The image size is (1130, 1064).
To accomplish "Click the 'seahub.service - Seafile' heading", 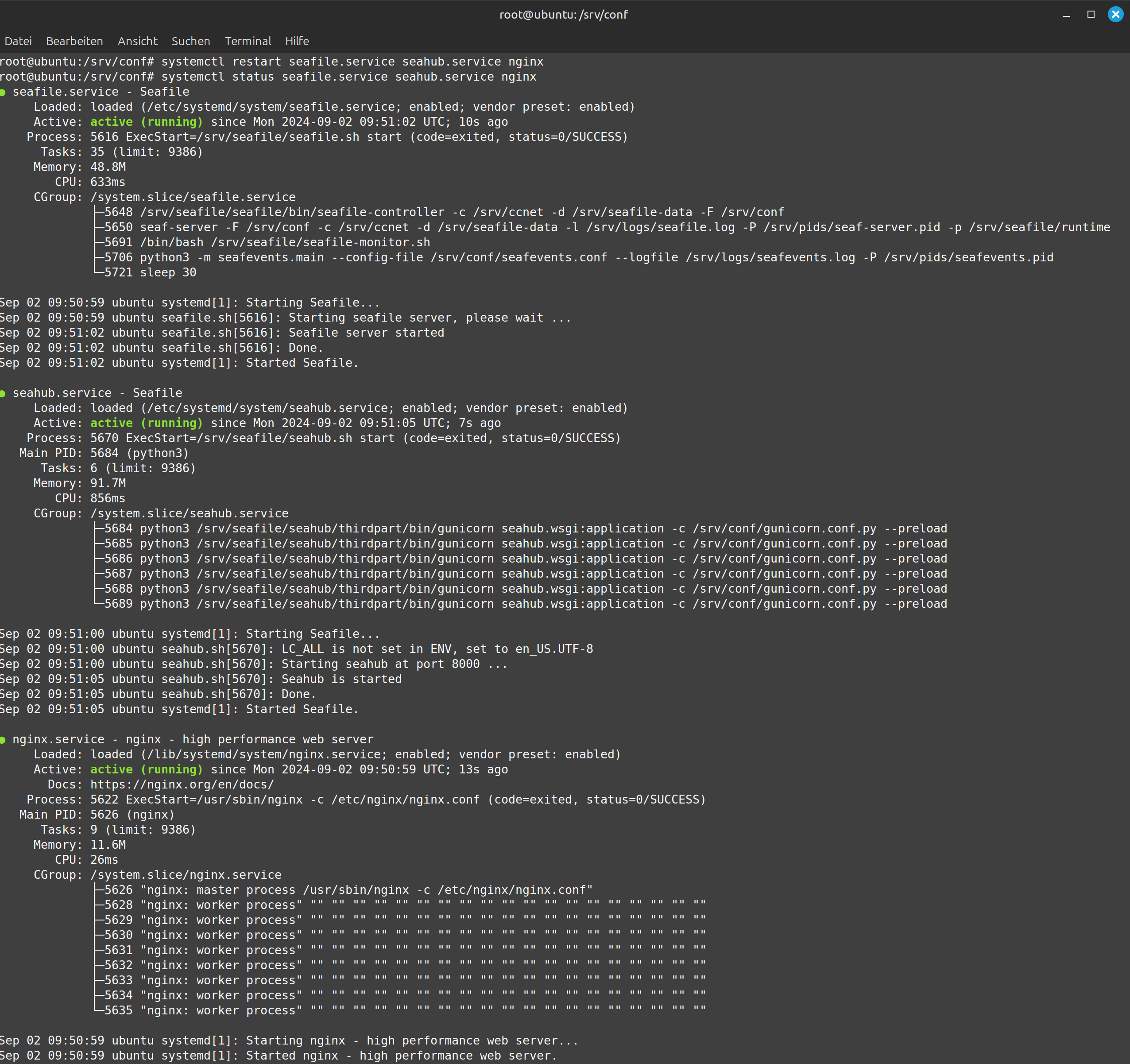I will pos(98,393).
